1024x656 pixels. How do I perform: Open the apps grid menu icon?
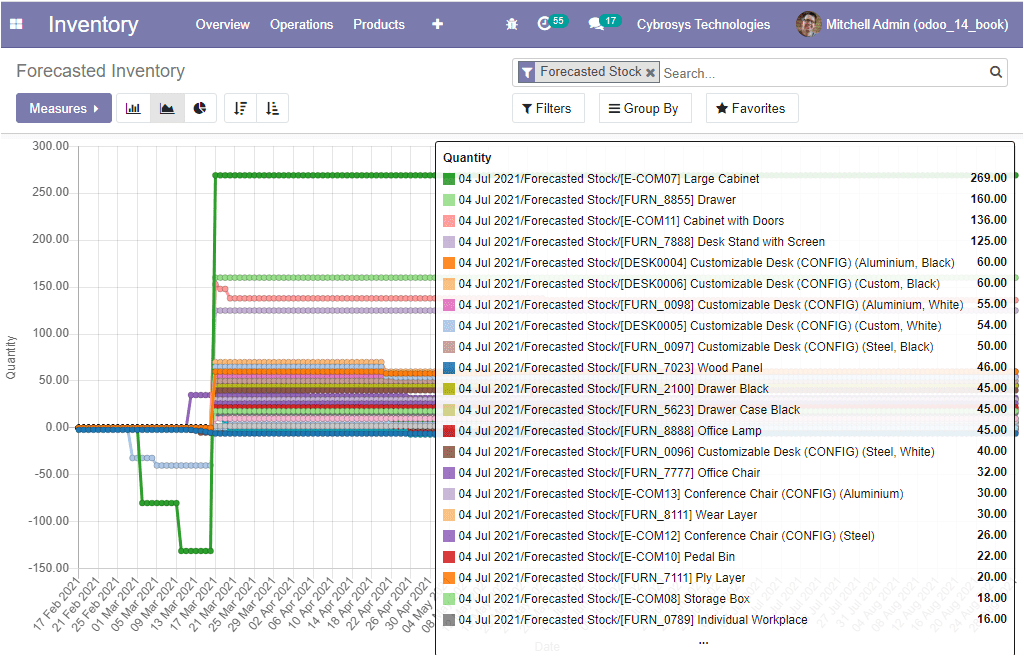click(x=16, y=24)
